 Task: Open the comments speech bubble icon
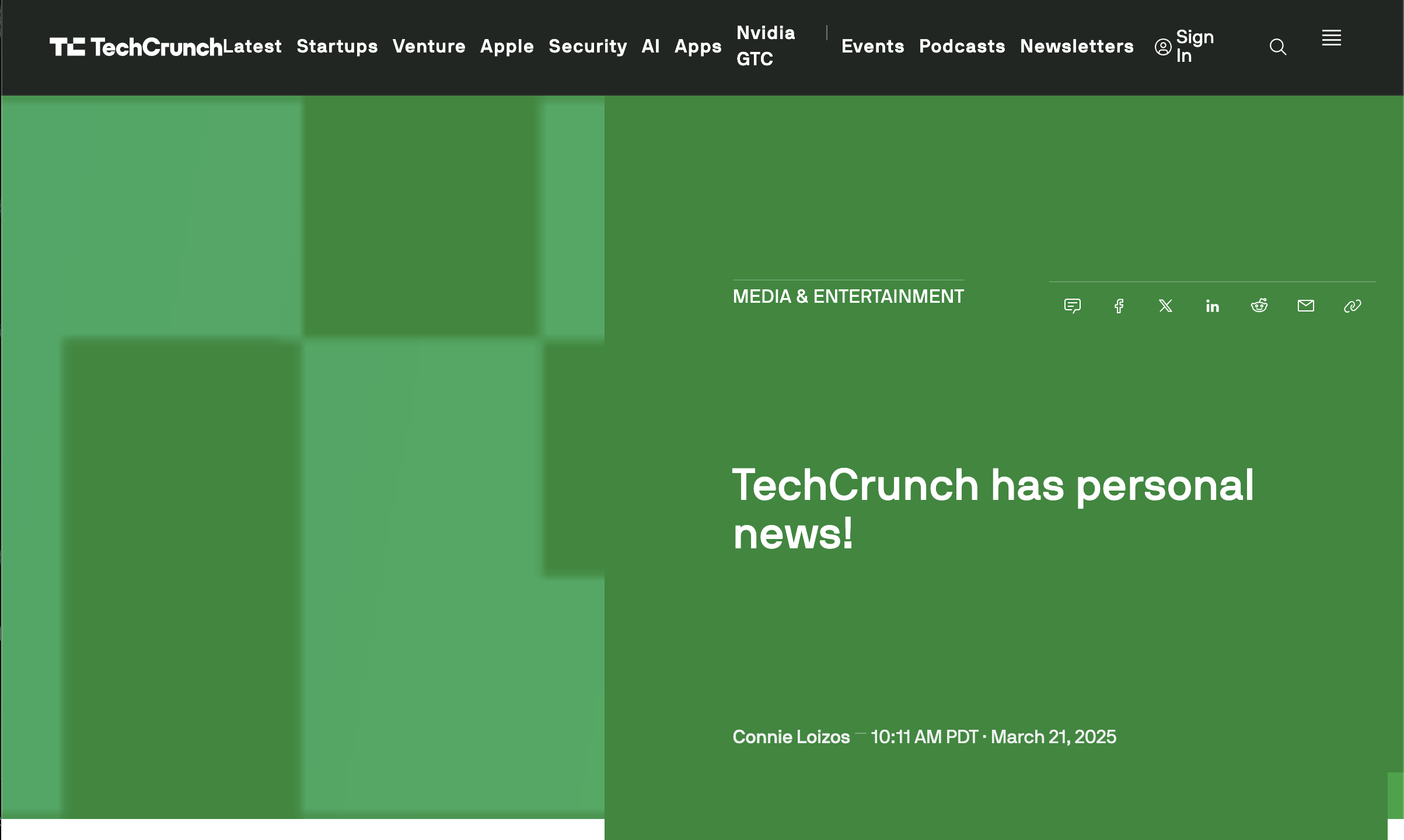click(x=1073, y=306)
